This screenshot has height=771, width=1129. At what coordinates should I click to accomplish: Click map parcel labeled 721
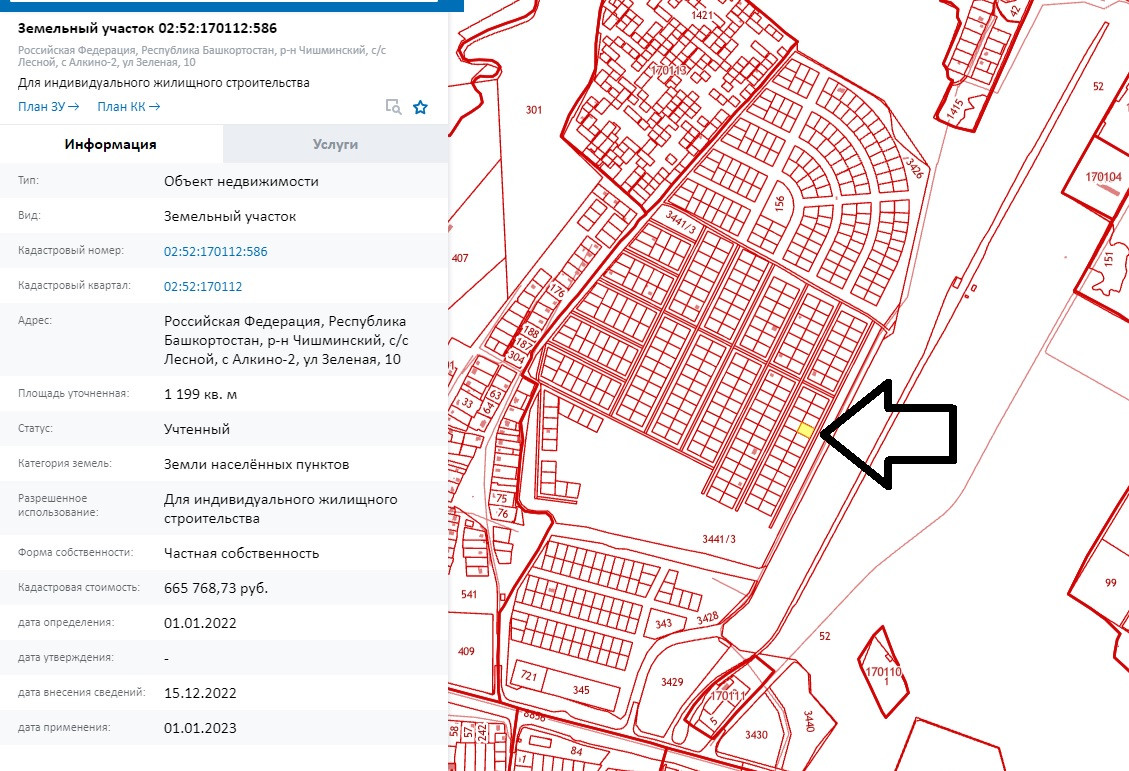[528, 675]
